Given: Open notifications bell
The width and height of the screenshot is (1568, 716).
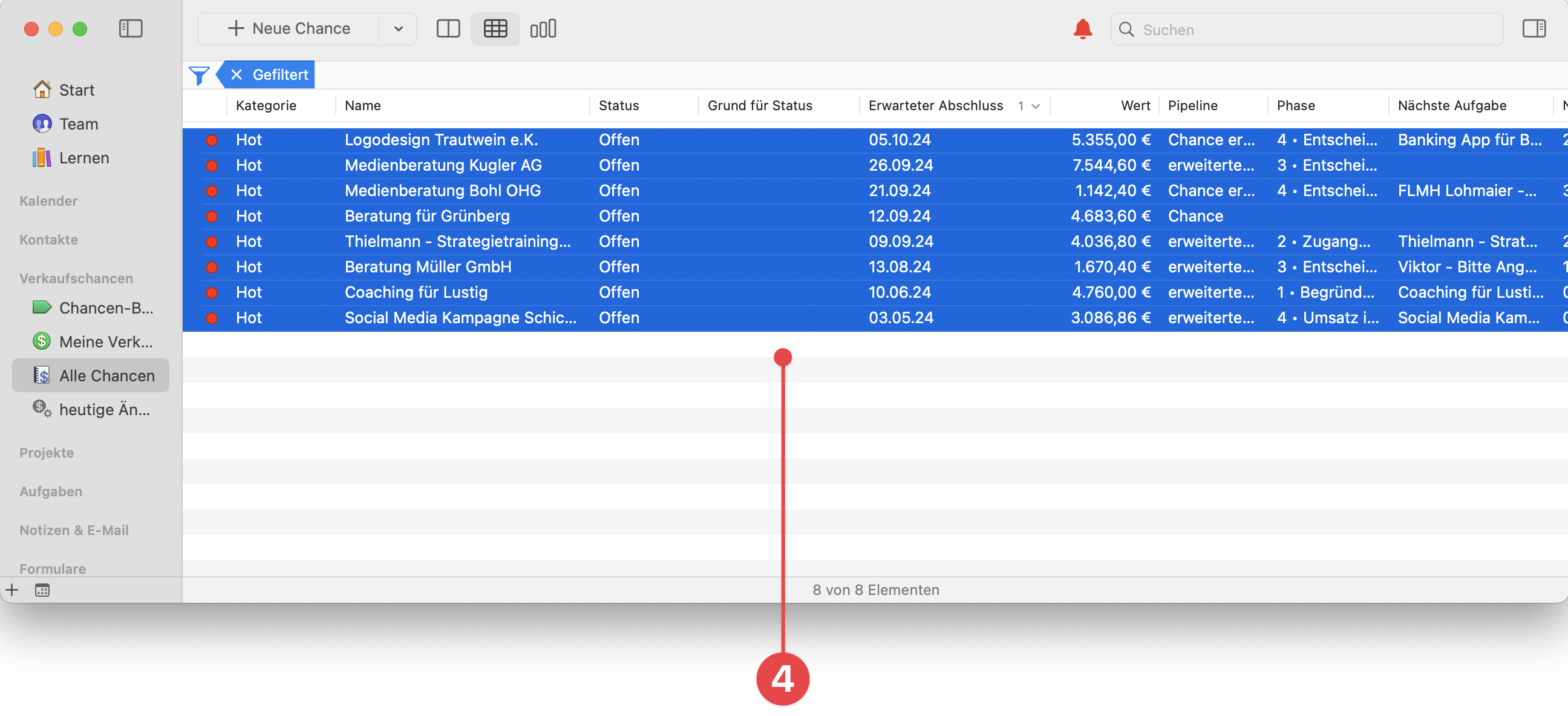Looking at the screenshot, I should click(x=1082, y=28).
